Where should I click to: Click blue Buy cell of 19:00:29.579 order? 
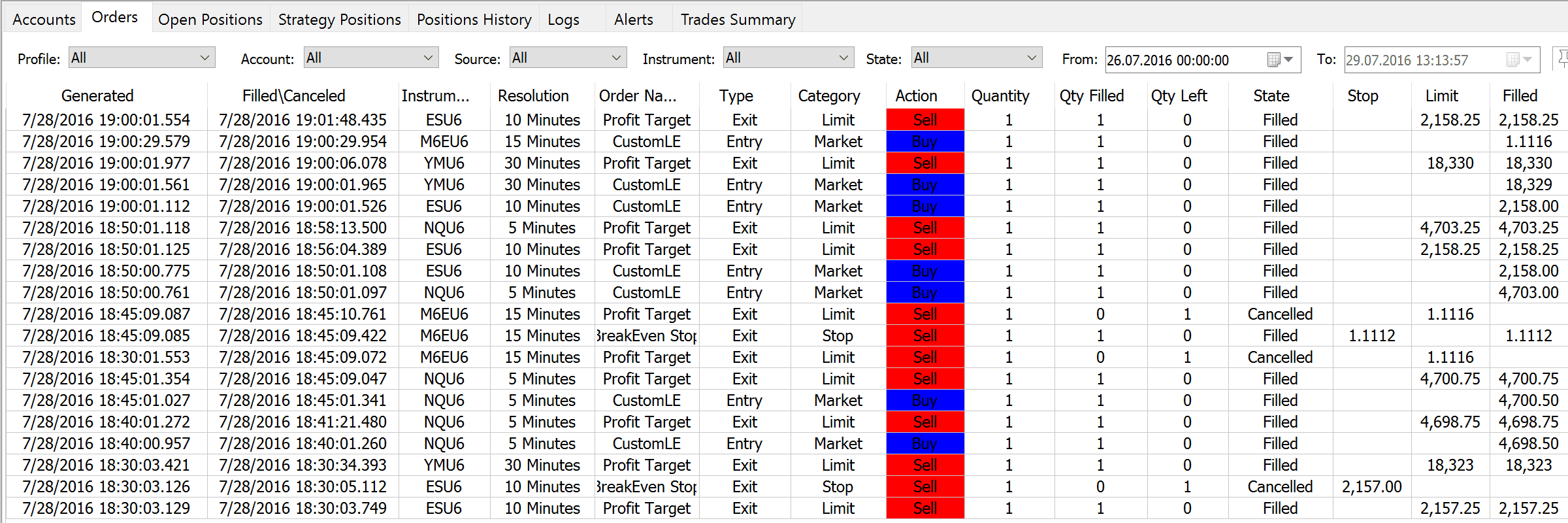[x=924, y=141]
